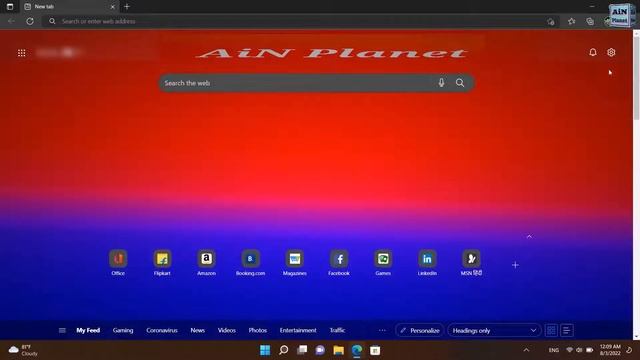Open the MSN Hindi quick link
The height and width of the screenshot is (360, 640).
click(471, 263)
